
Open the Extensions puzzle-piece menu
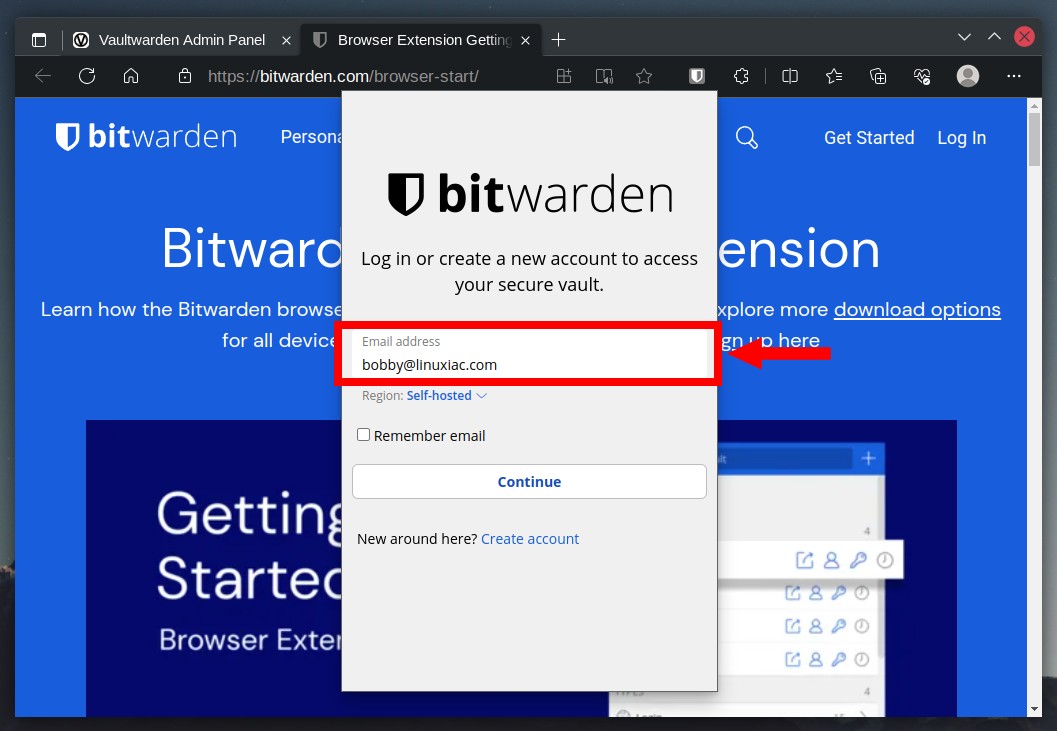(x=742, y=76)
